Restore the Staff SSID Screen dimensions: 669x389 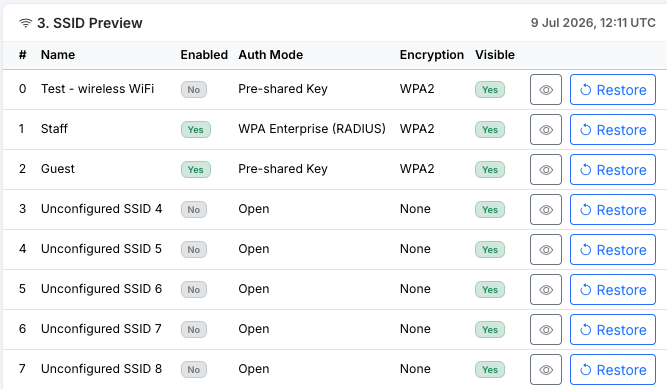click(x=613, y=130)
